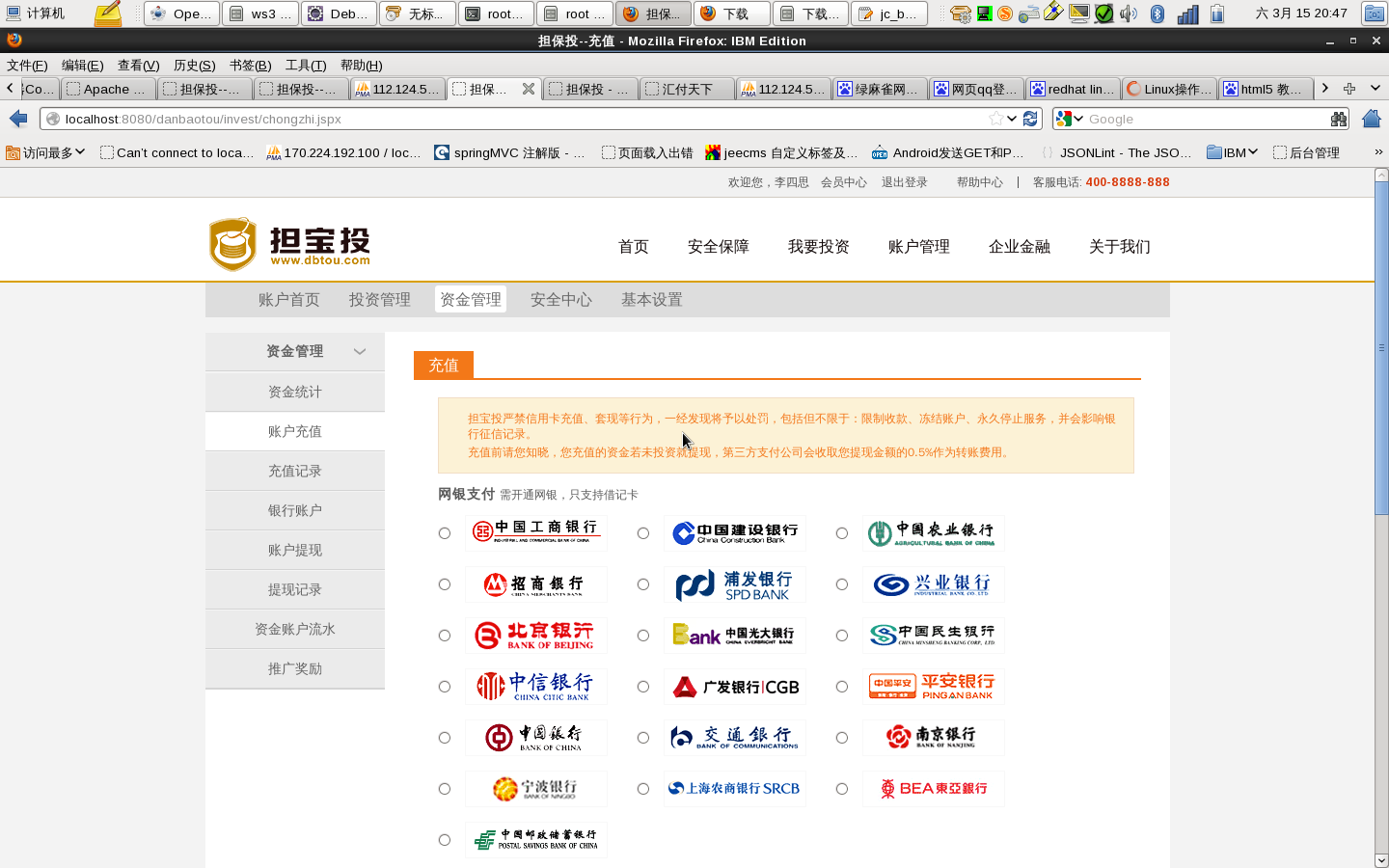1389x868 pixels.
Task: Click Postal Savings Bank of China logo
Action: [536, 840]
